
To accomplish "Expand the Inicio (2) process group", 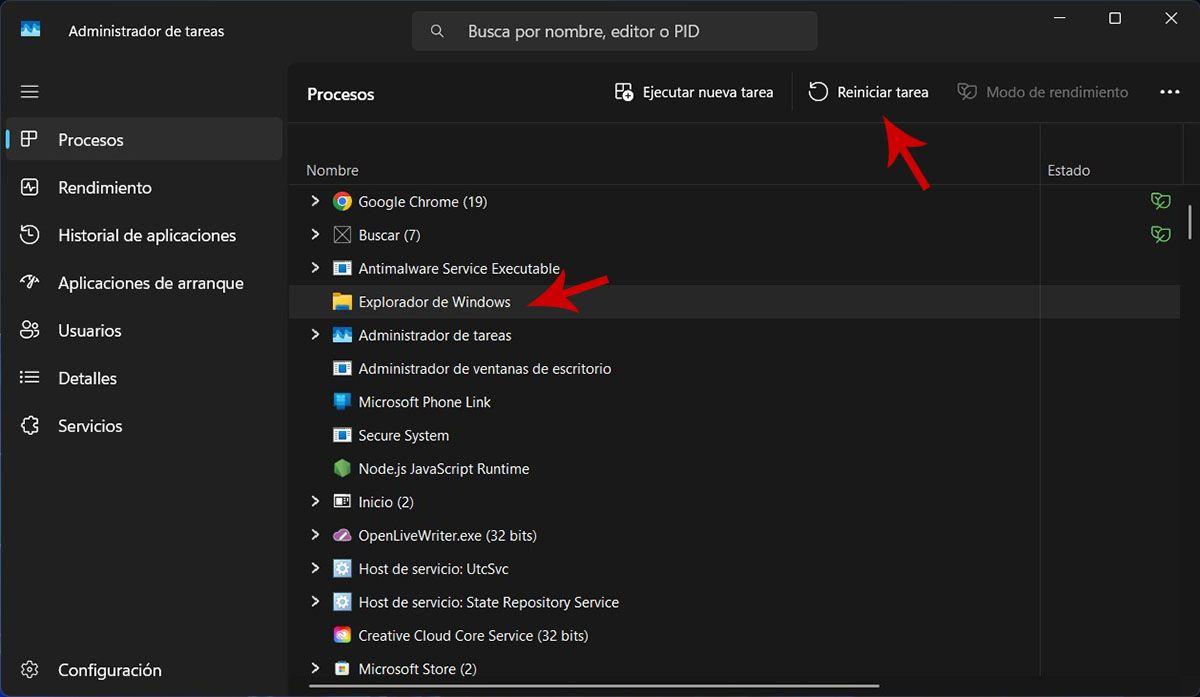I will pyautogui.click(x=315, y=502).
